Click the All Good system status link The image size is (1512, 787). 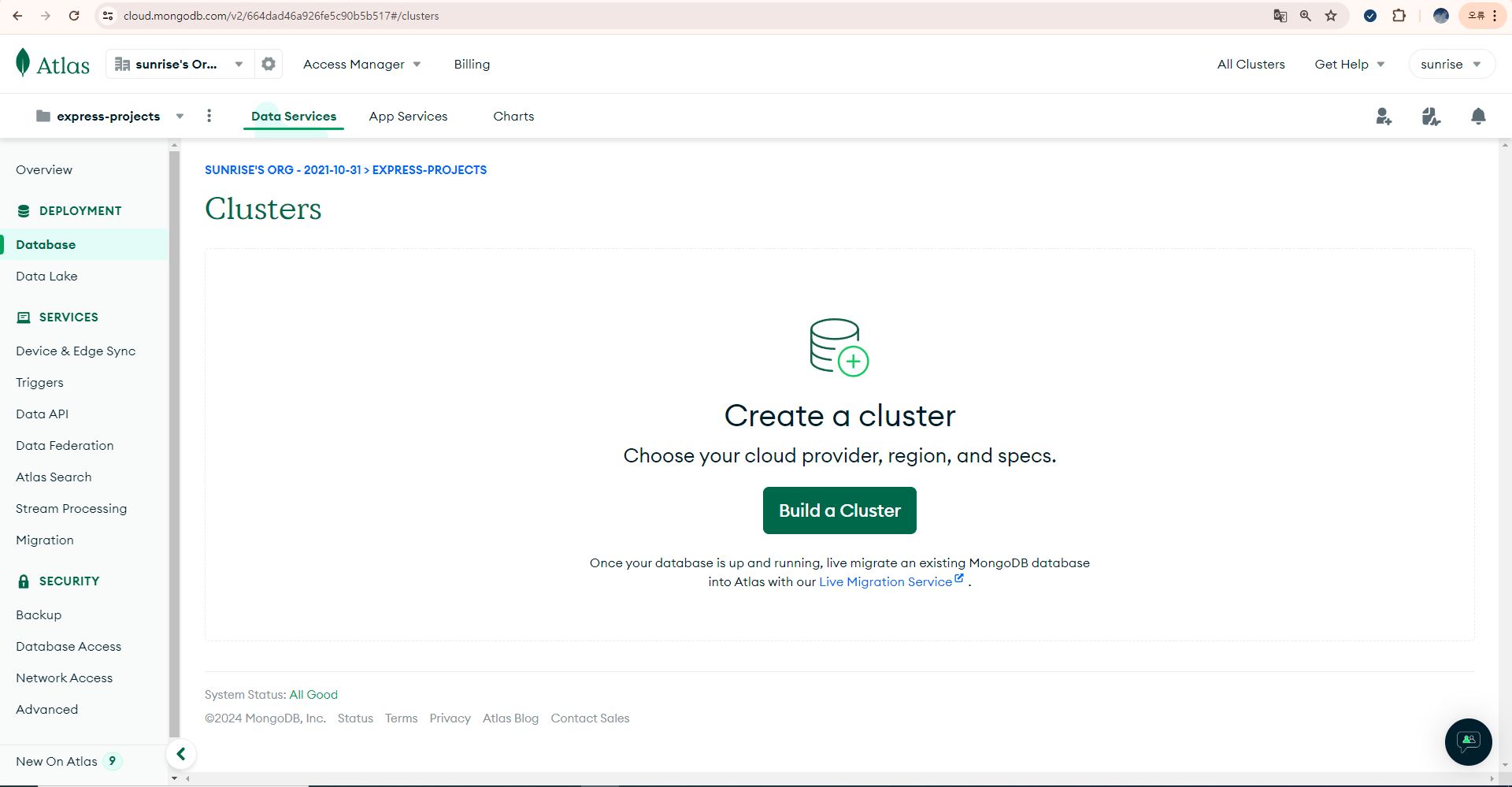coord(313,694)
